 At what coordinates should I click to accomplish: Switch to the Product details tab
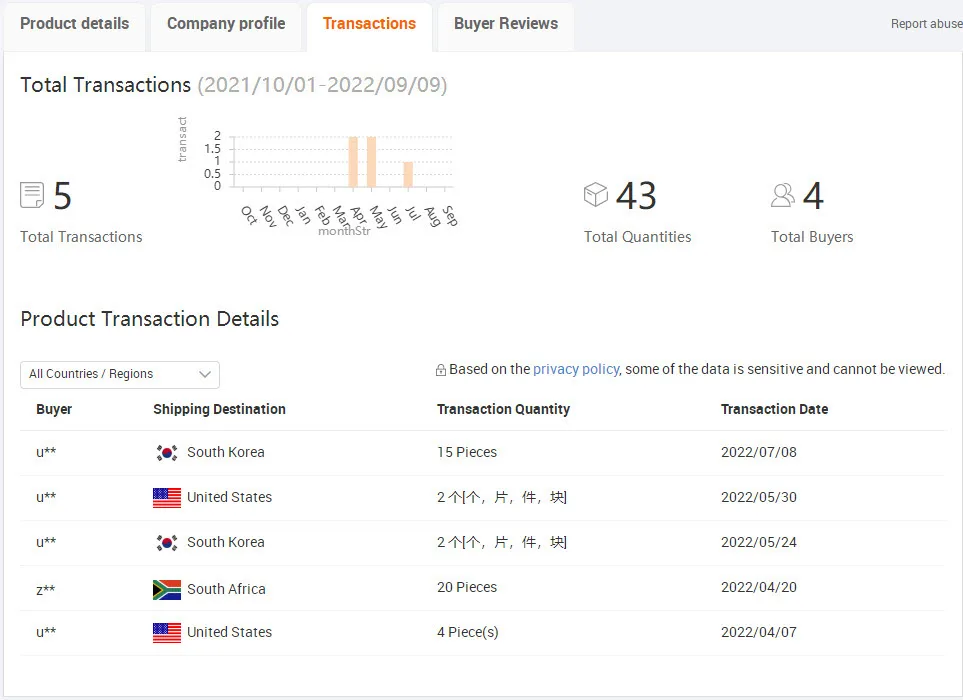click(x=74, y=24)
